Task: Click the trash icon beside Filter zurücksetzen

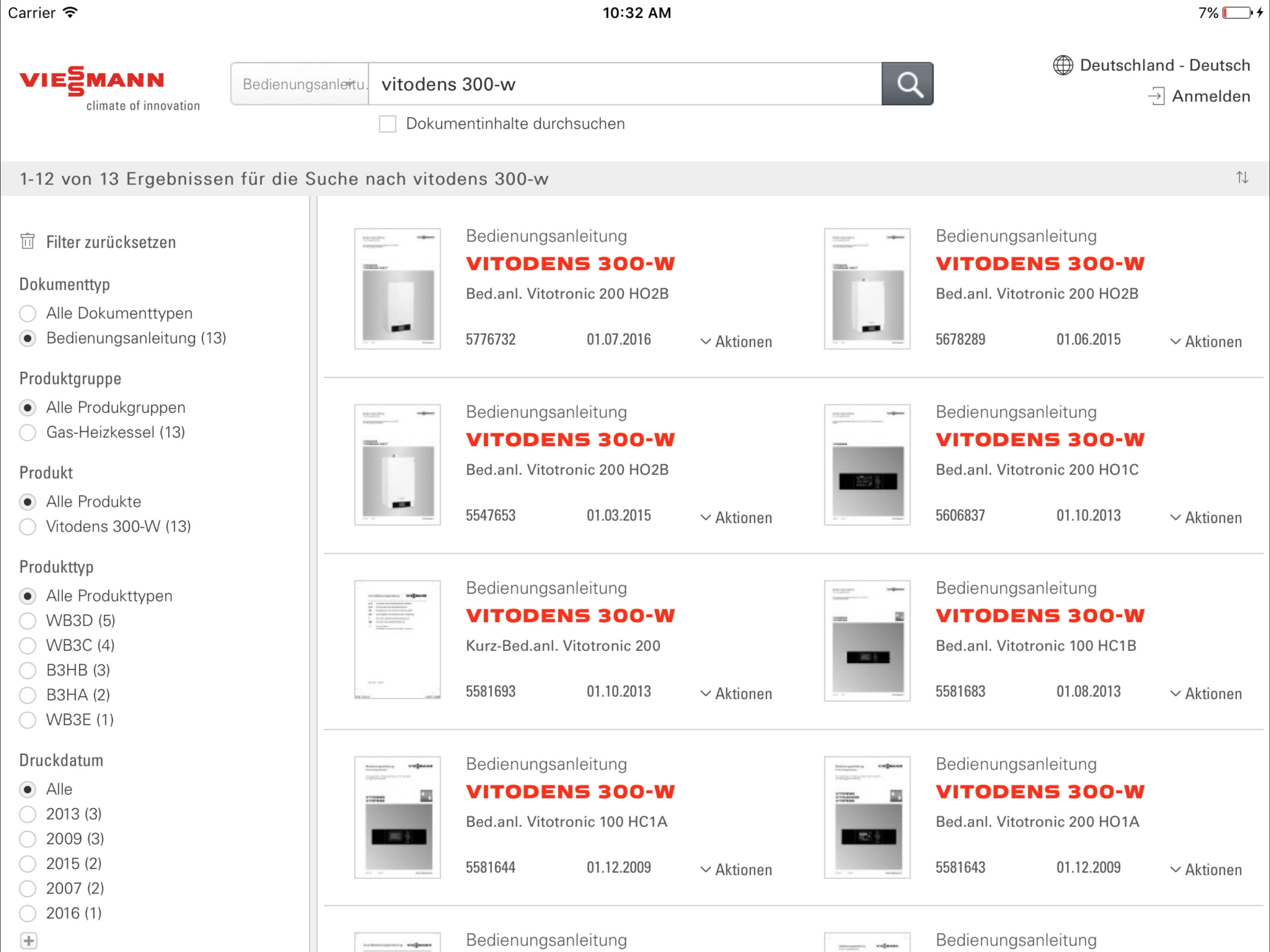Action: point(27,242)
